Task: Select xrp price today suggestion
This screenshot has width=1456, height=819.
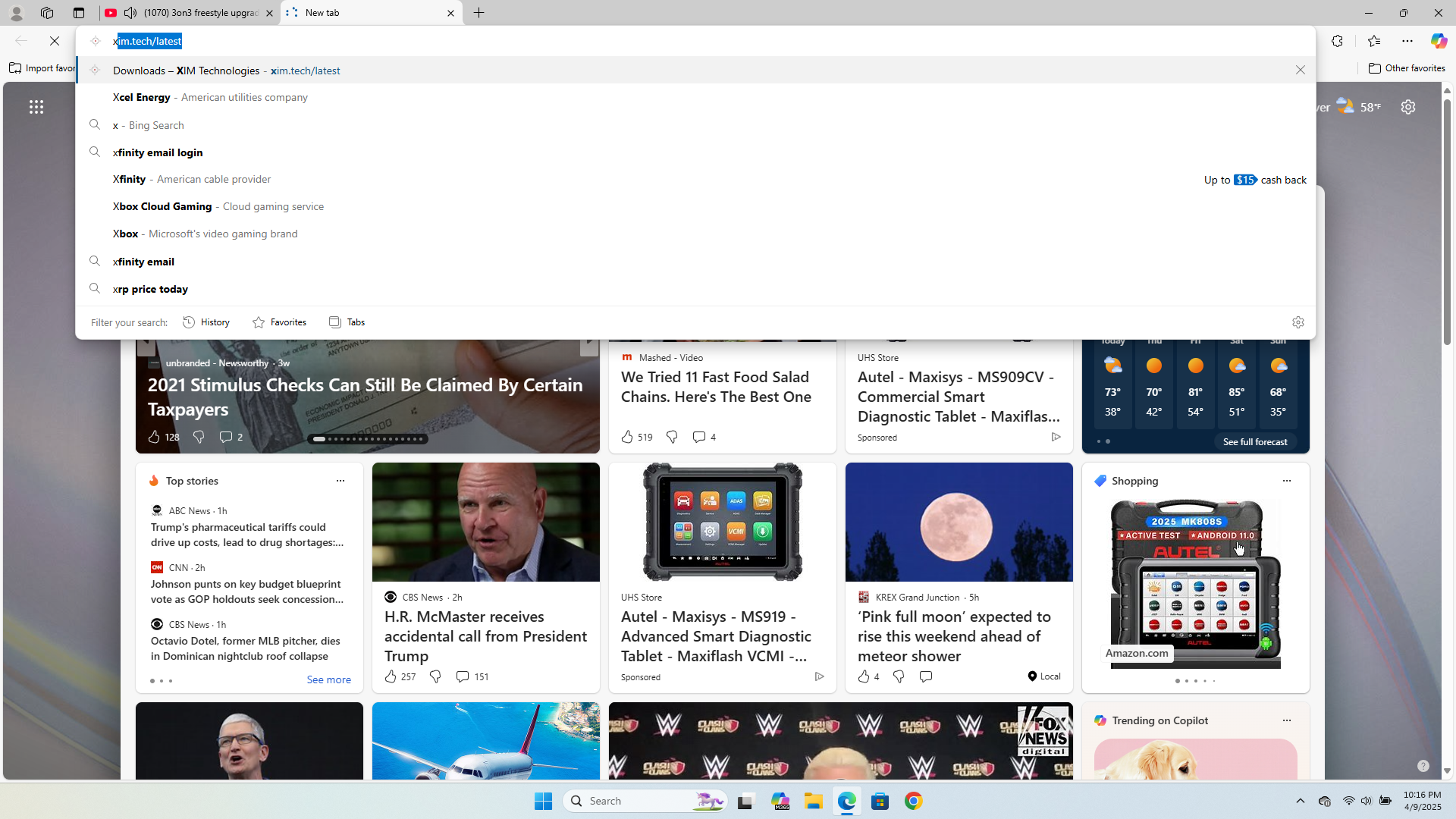Action: click(695, 289)
